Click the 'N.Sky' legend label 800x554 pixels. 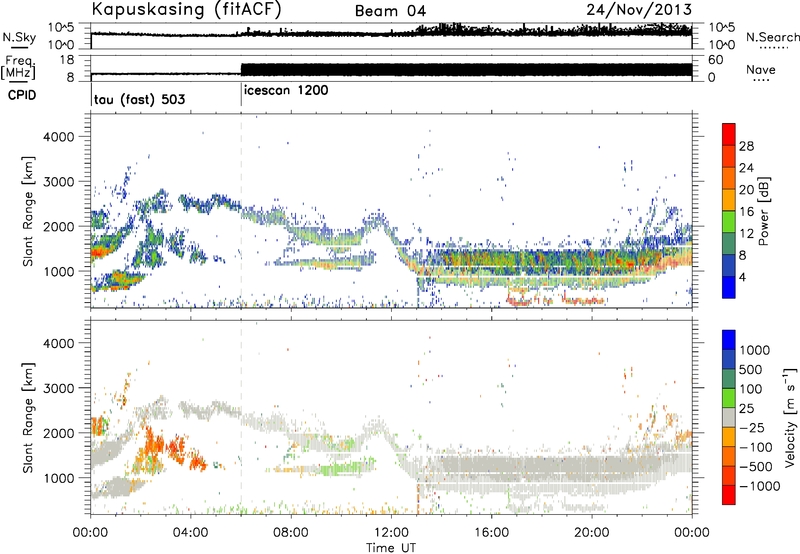pyautogui.click(x=19, y=37)
